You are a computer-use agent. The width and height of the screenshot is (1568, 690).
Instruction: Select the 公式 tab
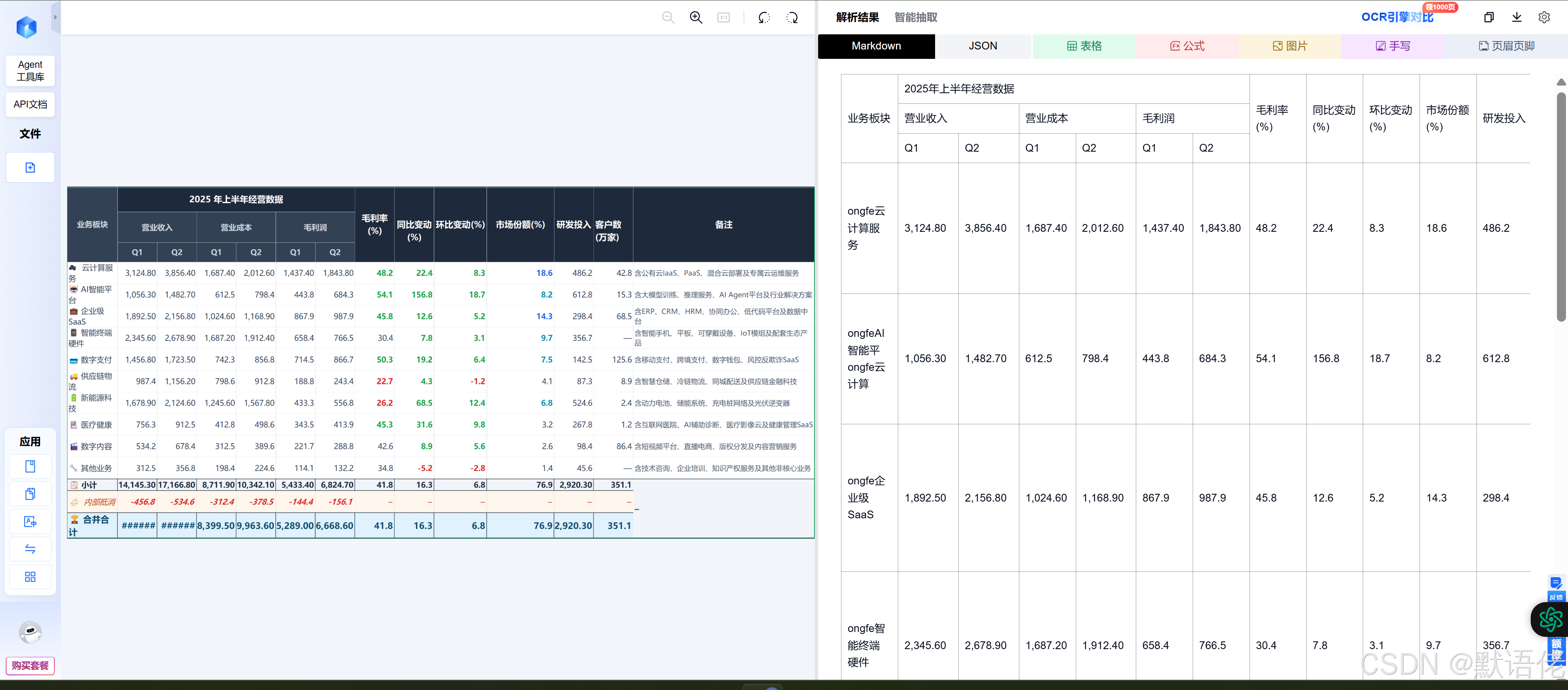1187,46
